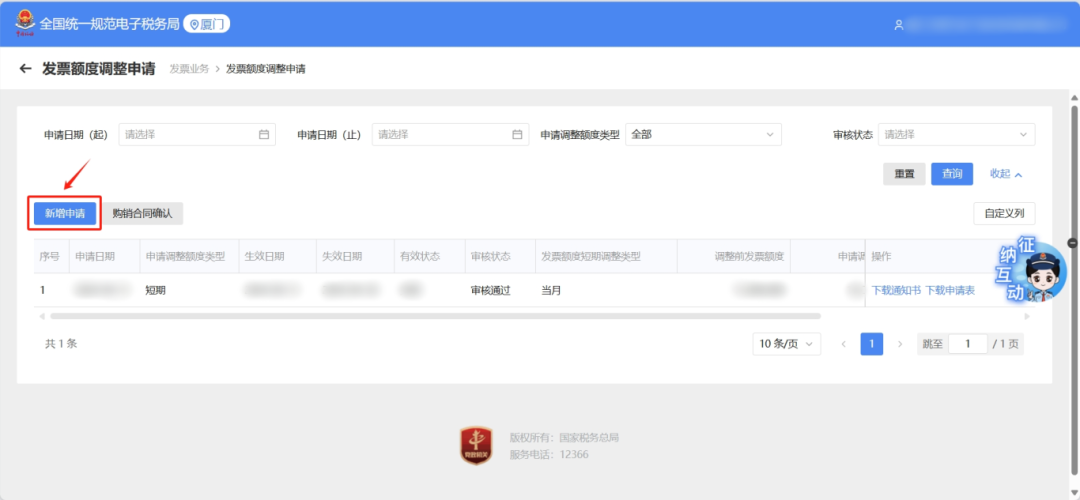This screenshot has height=500, width=1080.
Task: Click the 短期 cell in row 1
Action: pos(155,291)
